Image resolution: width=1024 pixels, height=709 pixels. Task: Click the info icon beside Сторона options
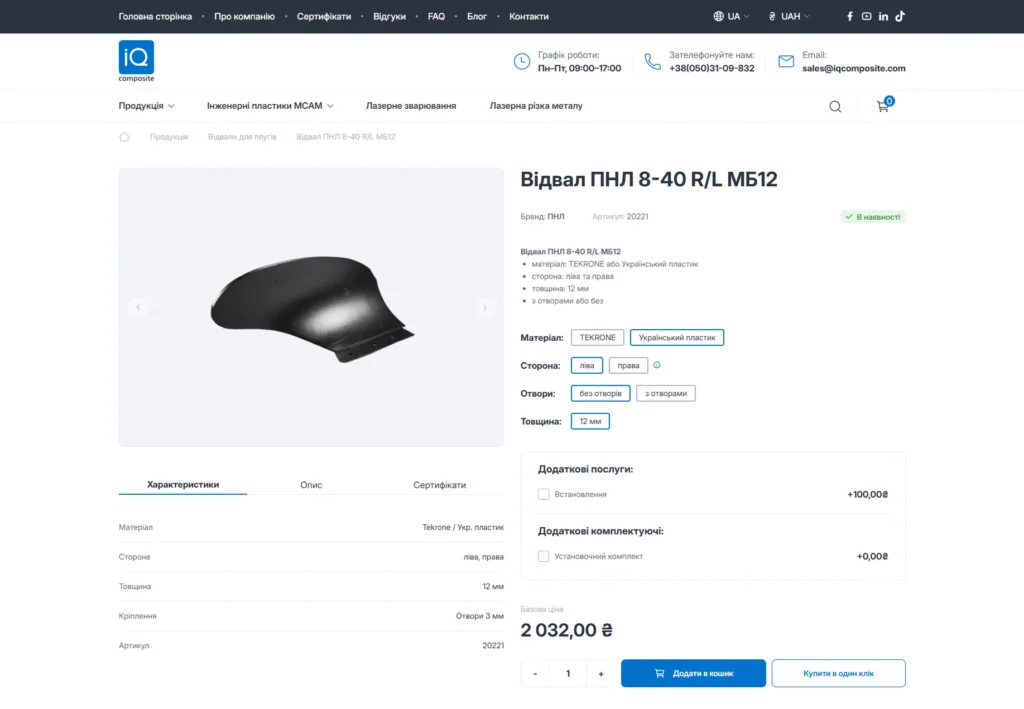pos(657,365)
